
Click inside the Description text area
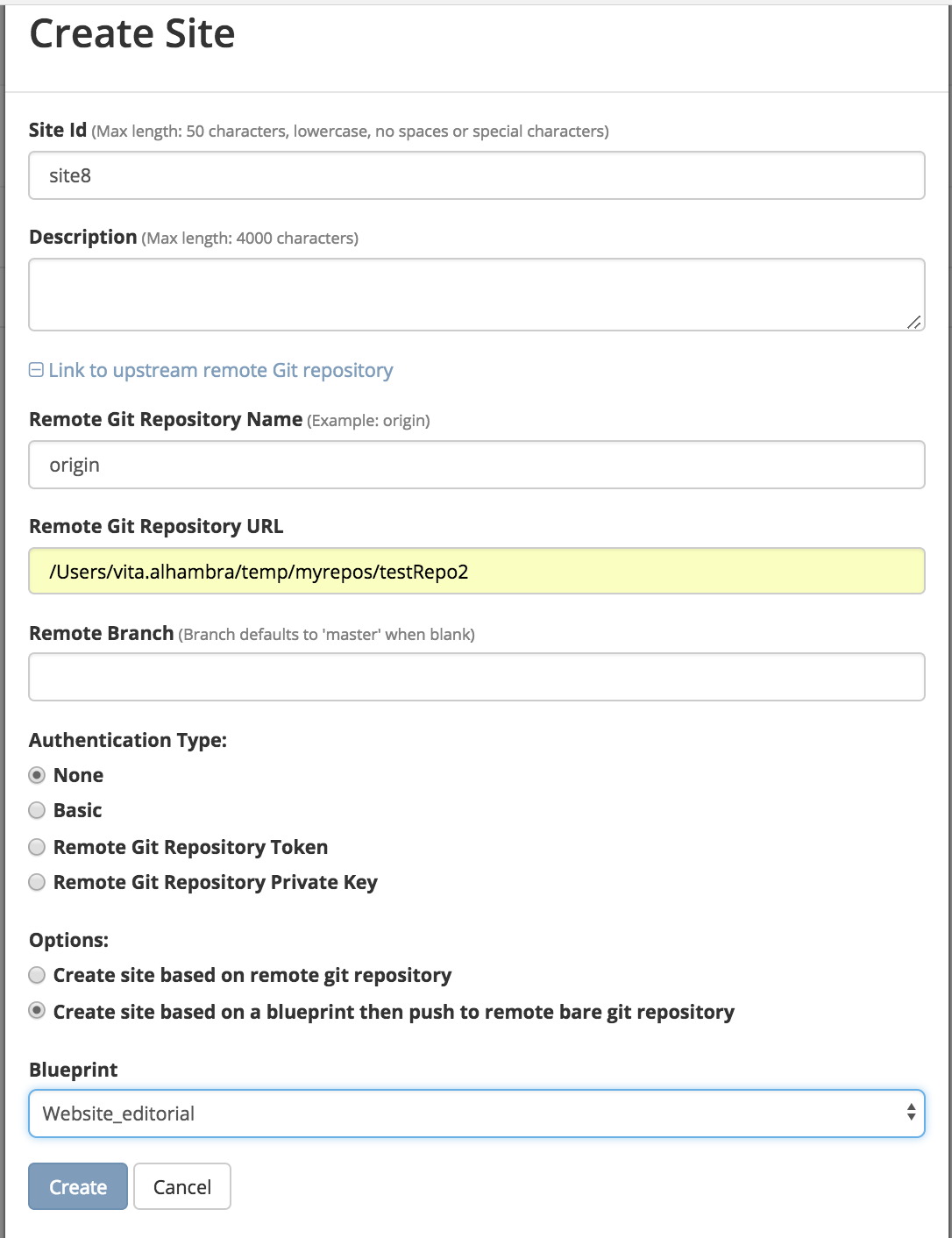coord(477,295)
